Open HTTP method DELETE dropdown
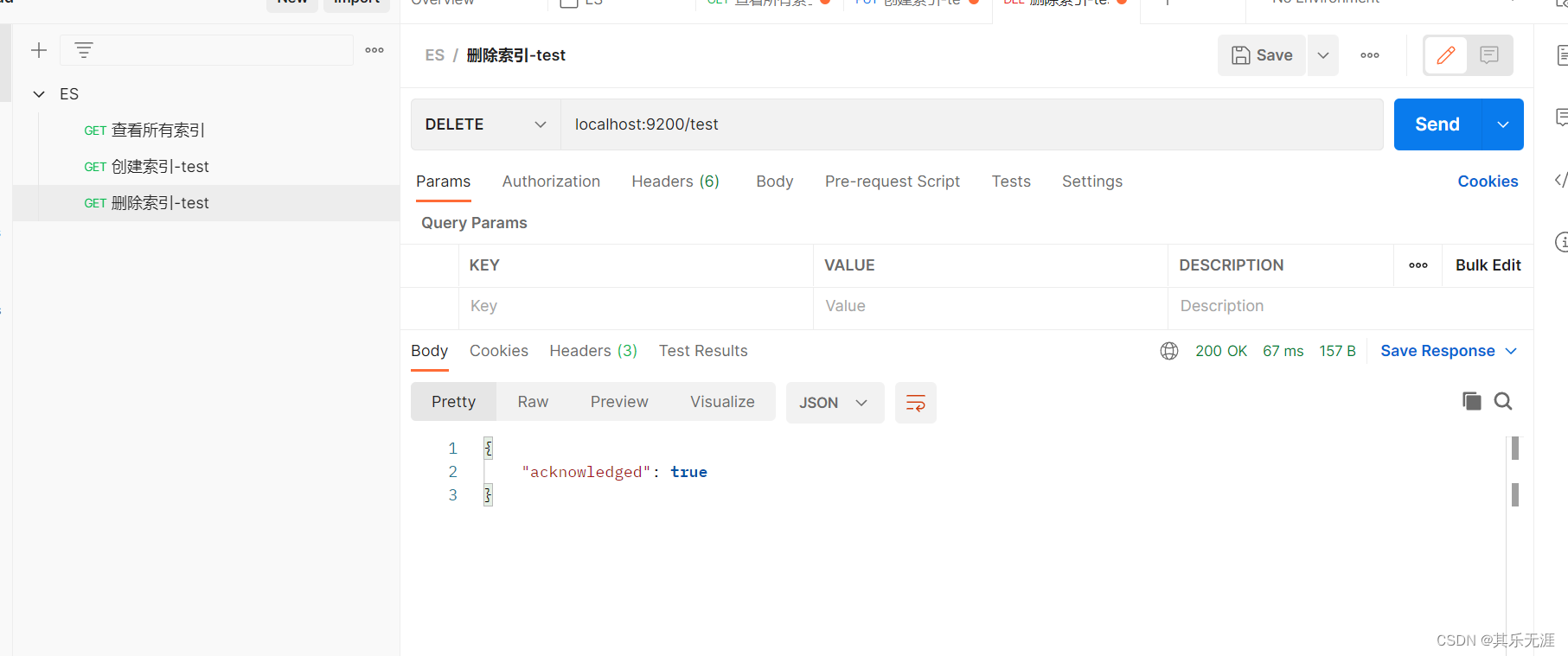The image size is (1568, 656). [486, 124]
